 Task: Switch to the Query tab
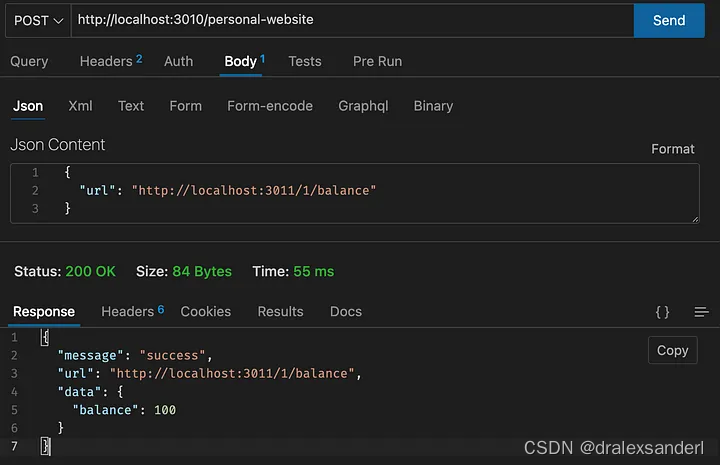tap(29, 61)
